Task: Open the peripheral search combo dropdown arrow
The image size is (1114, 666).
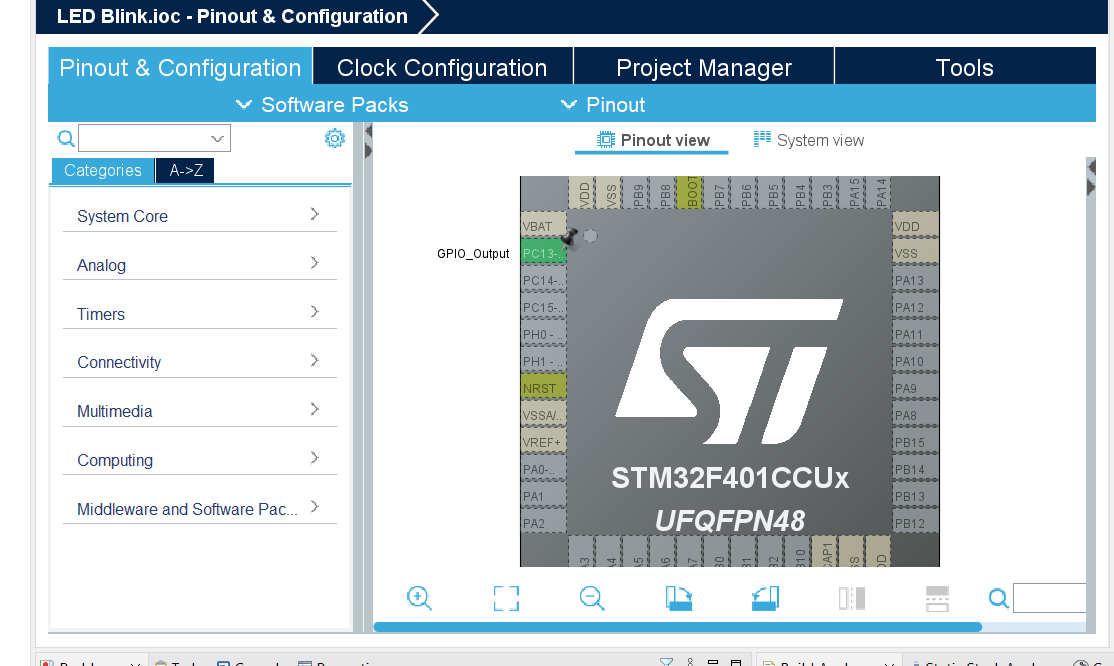Action: point(218,138)
